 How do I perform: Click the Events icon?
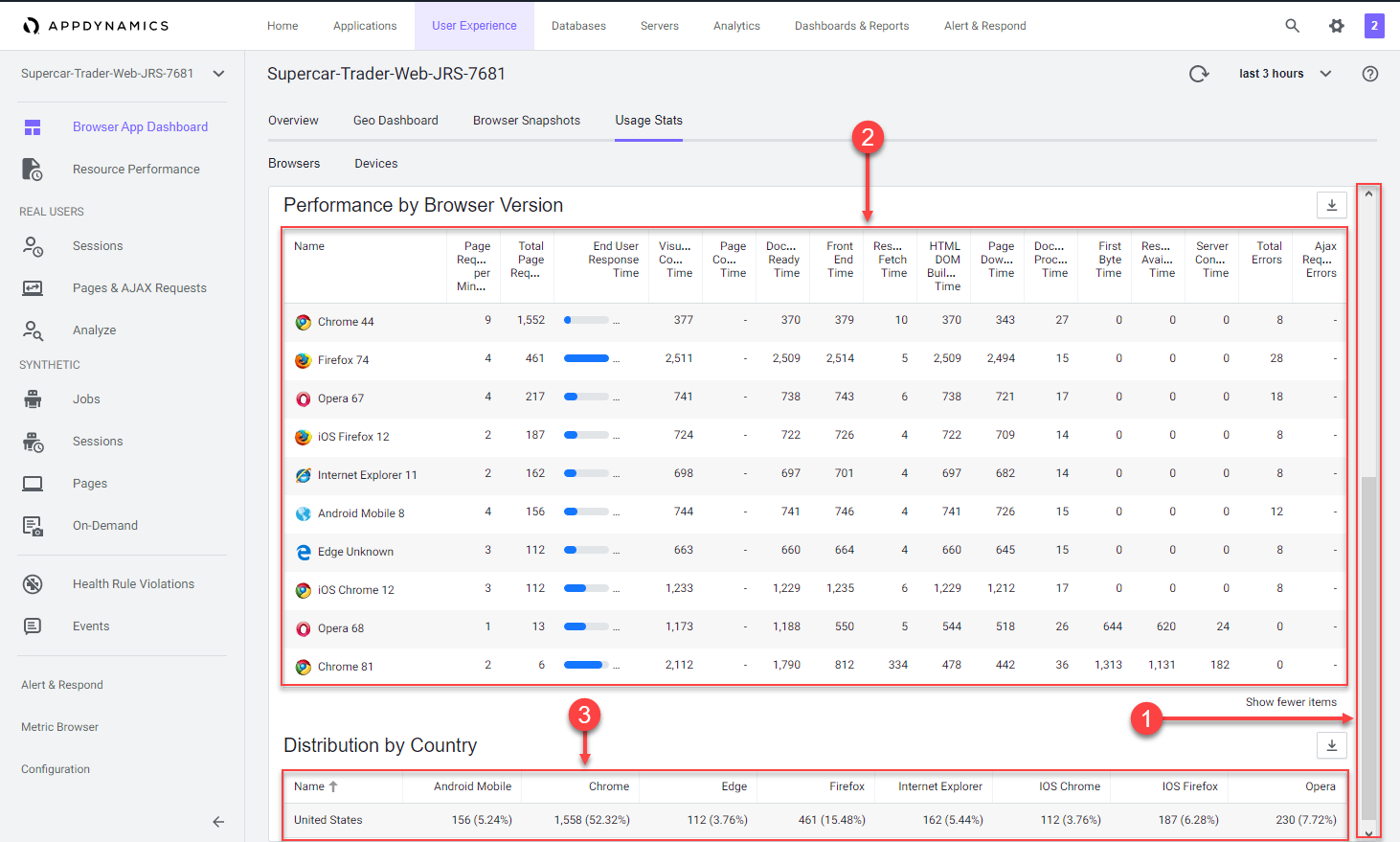tap(33, 626)
